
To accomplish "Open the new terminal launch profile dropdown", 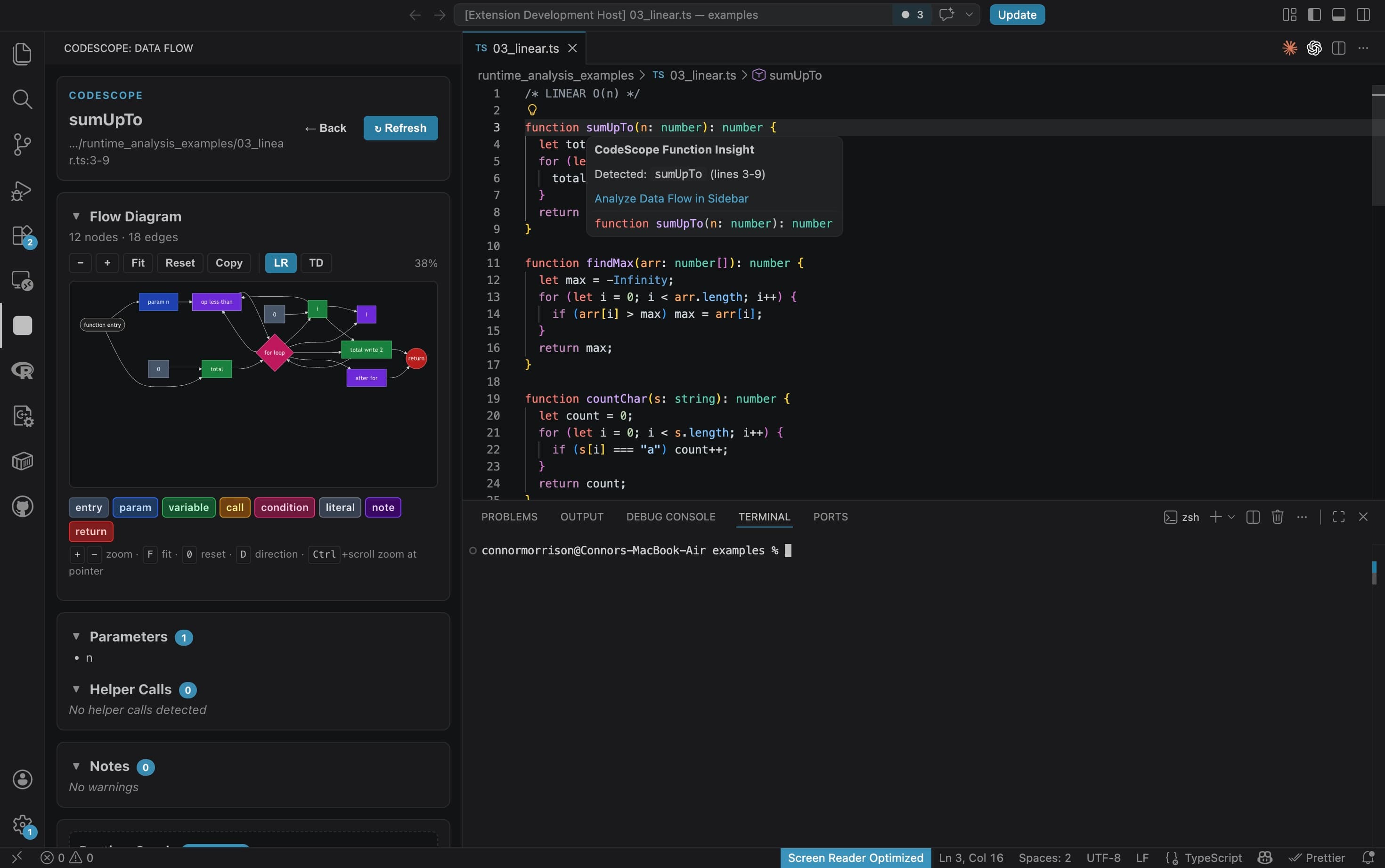I will click(x=1231, y=517).
